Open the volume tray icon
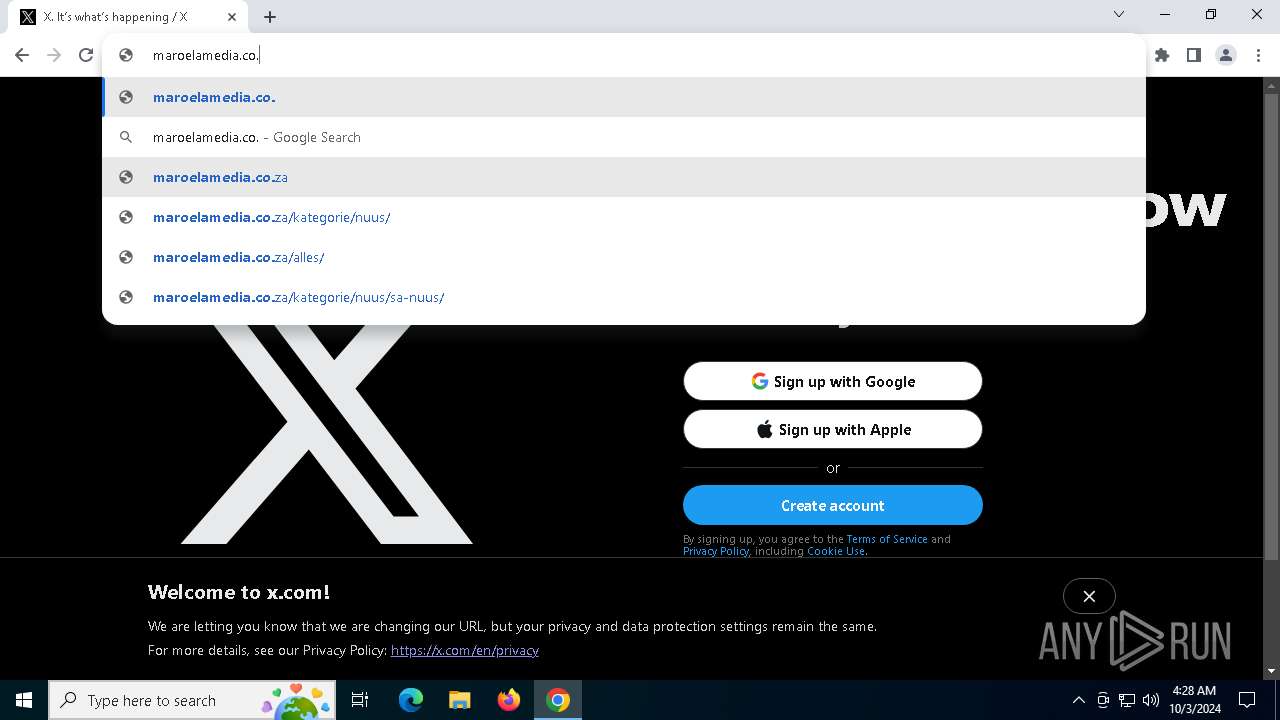This screenshot has width=1280, height=720. [1151, 700]
